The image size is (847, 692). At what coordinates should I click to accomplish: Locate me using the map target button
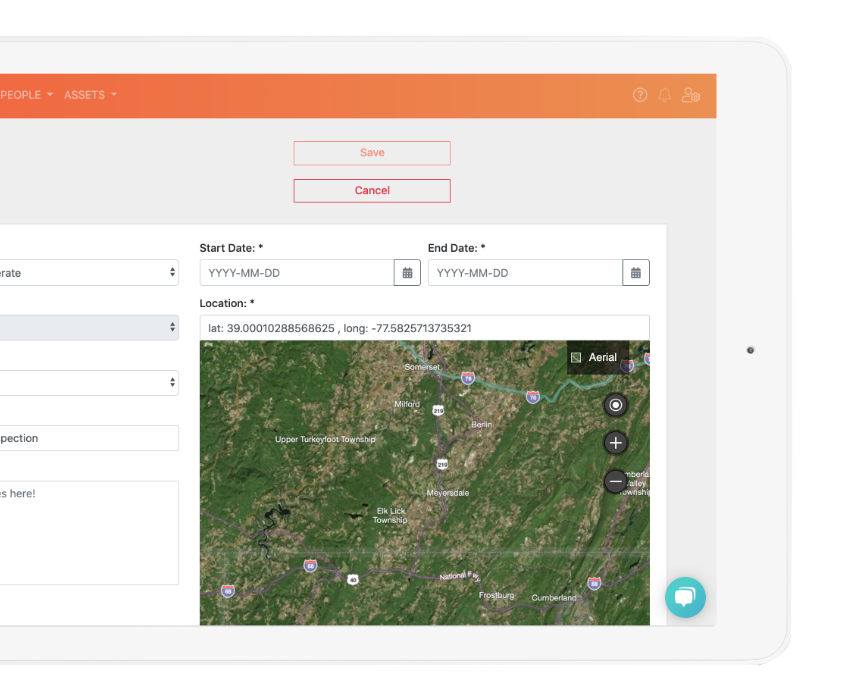(615, 405)
